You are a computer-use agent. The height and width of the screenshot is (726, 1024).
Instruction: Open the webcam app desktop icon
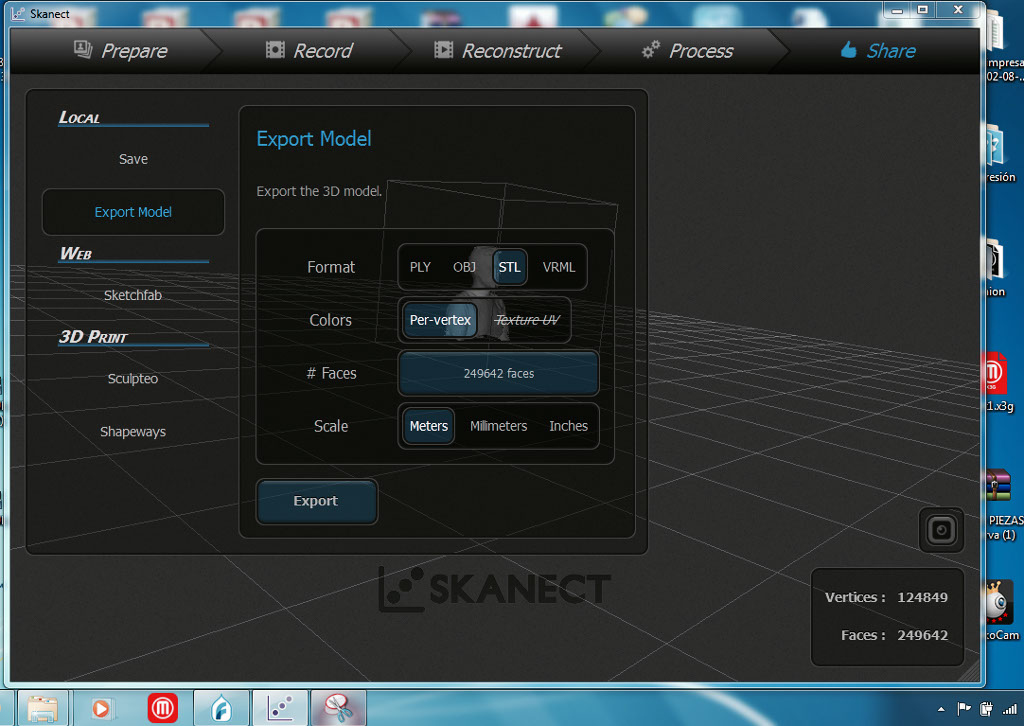click(x=1001, y=609)
